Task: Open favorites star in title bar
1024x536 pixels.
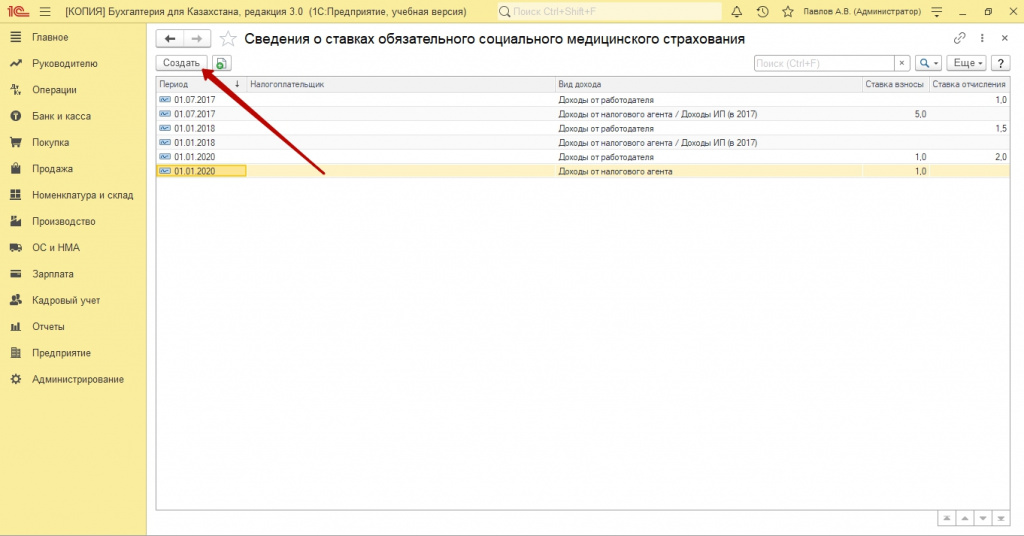Action: tap(788, 12)
